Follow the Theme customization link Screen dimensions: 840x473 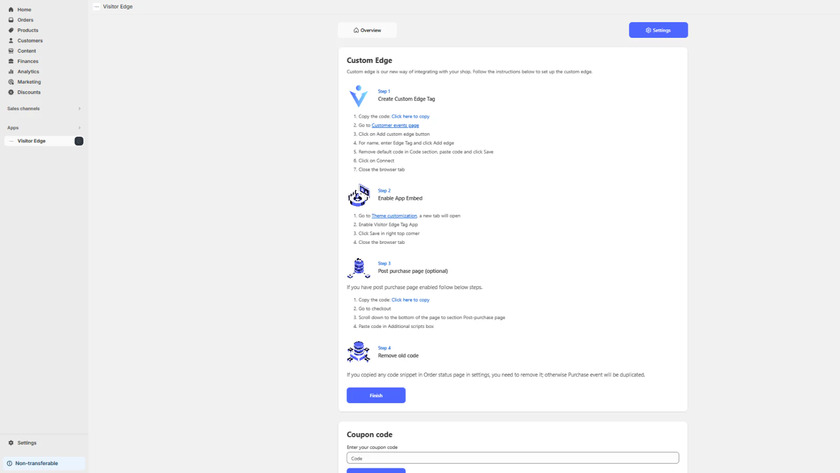(x=394, y=216)
